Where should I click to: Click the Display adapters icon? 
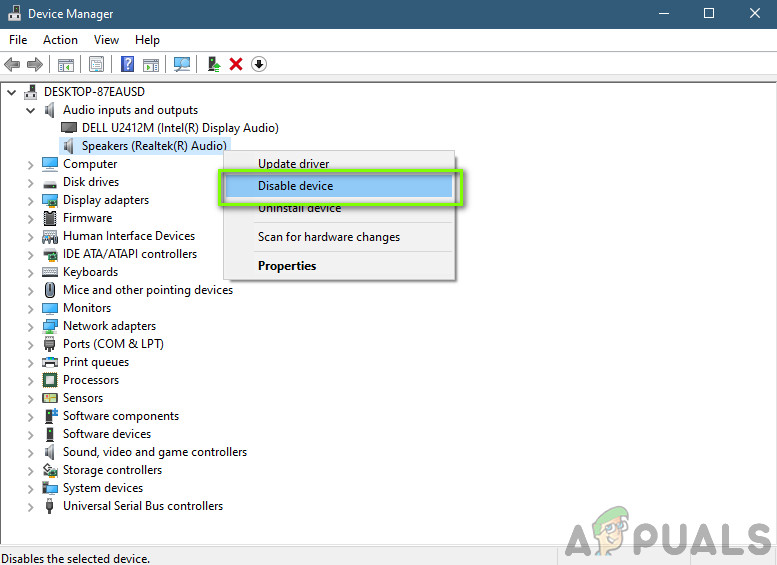pyautogui.click(x=50, y=200)
